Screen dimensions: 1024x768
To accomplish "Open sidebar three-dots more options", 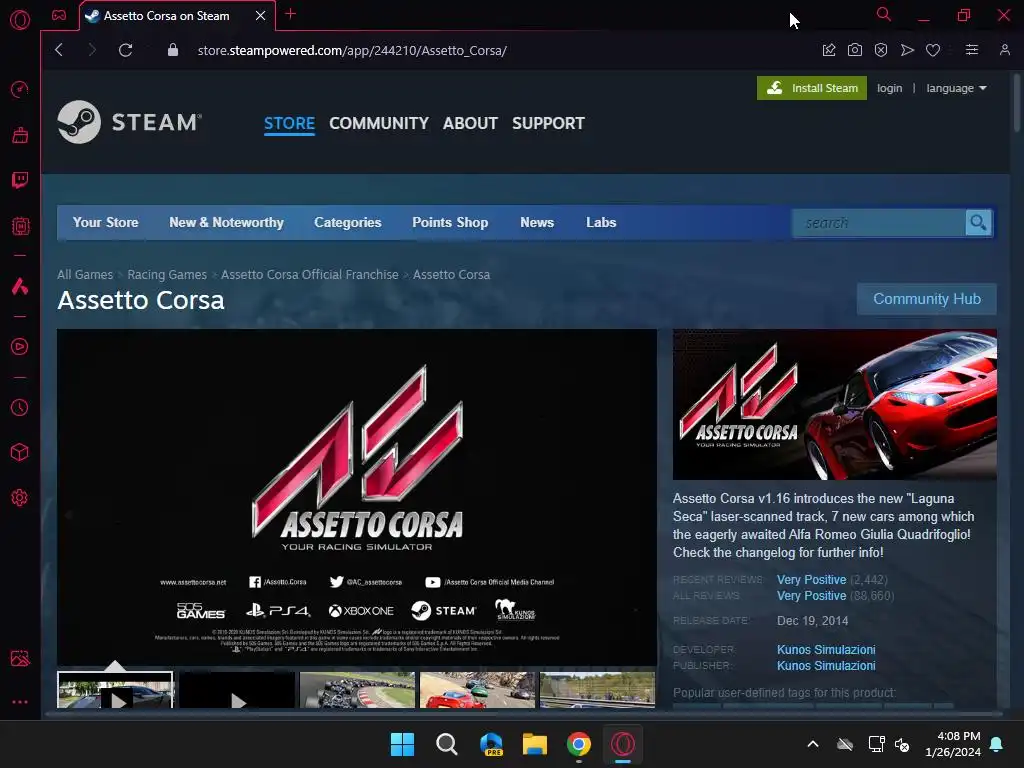I will [x=20, y=702].
